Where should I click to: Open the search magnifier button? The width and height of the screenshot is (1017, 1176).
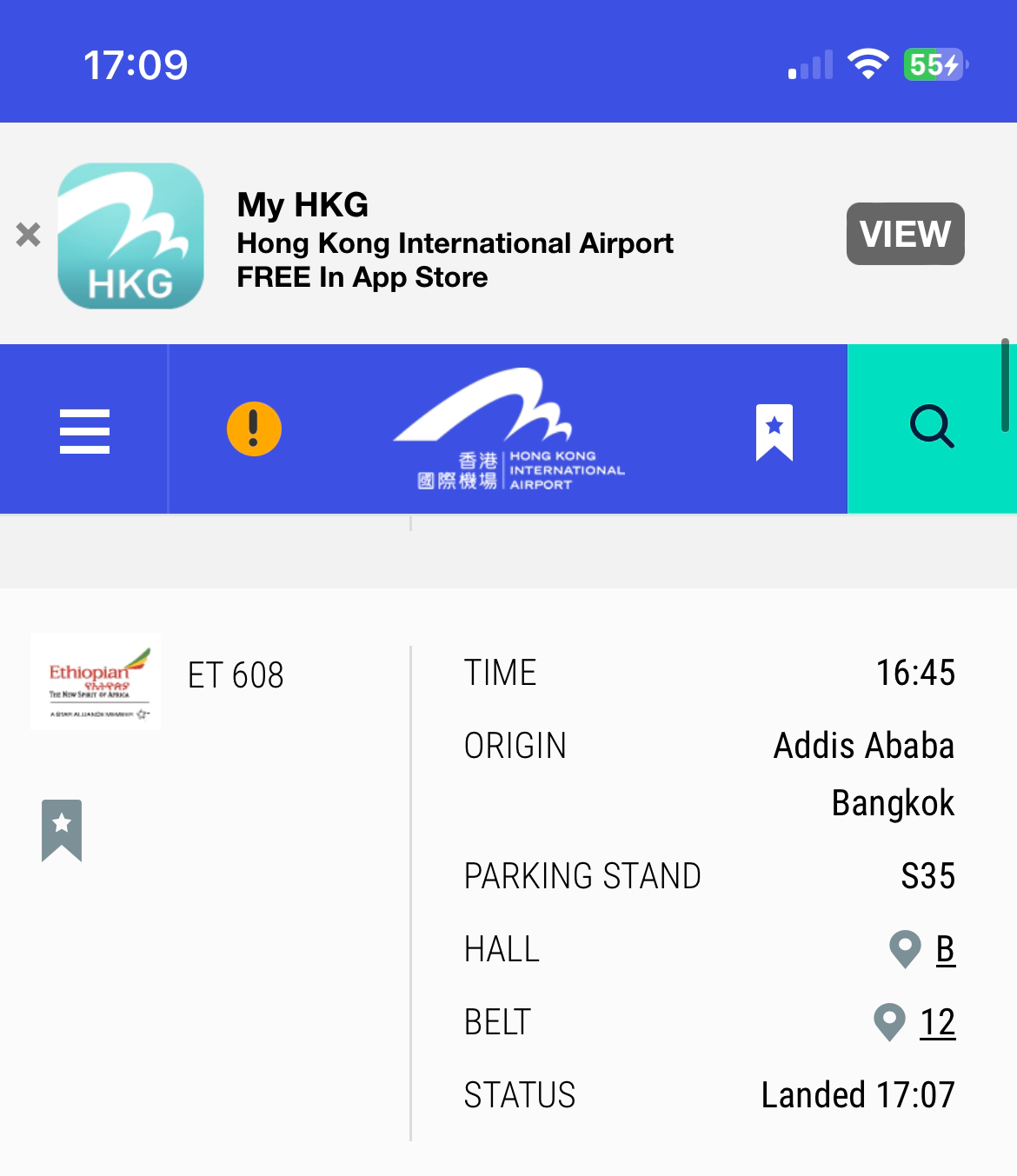pyautogui.click(x=932, y=429)
